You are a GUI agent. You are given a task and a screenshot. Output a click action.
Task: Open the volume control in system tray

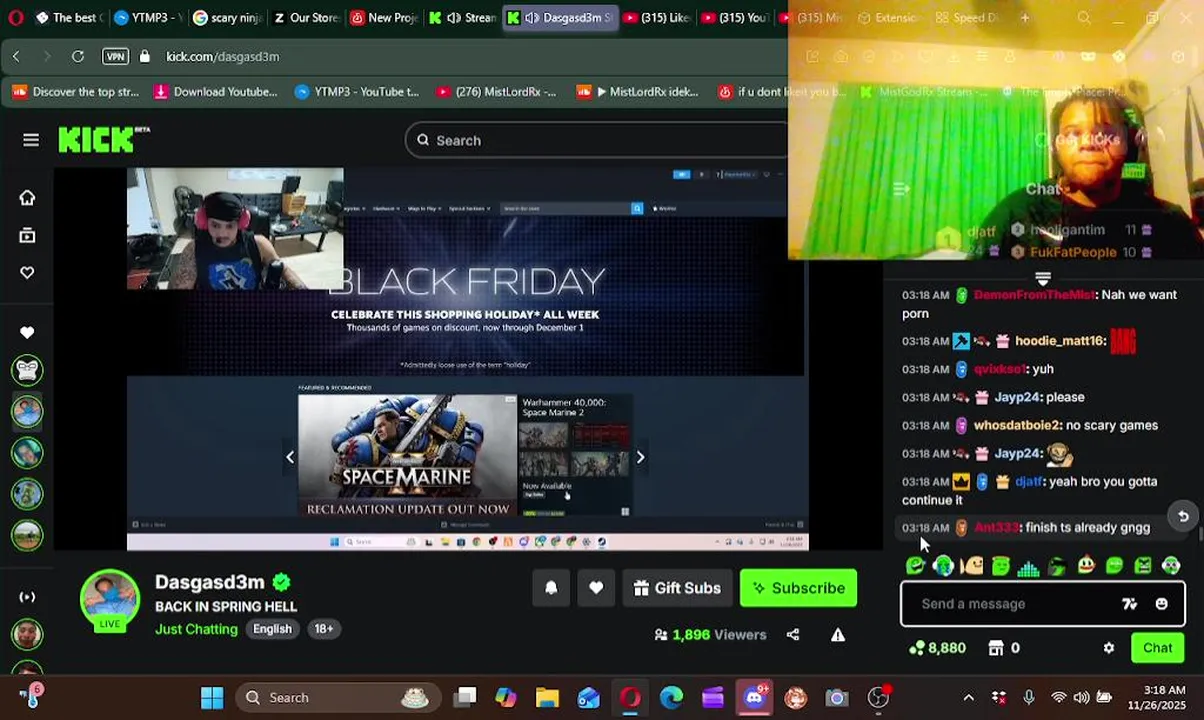pyautogui.click(x=1082, y=698)
